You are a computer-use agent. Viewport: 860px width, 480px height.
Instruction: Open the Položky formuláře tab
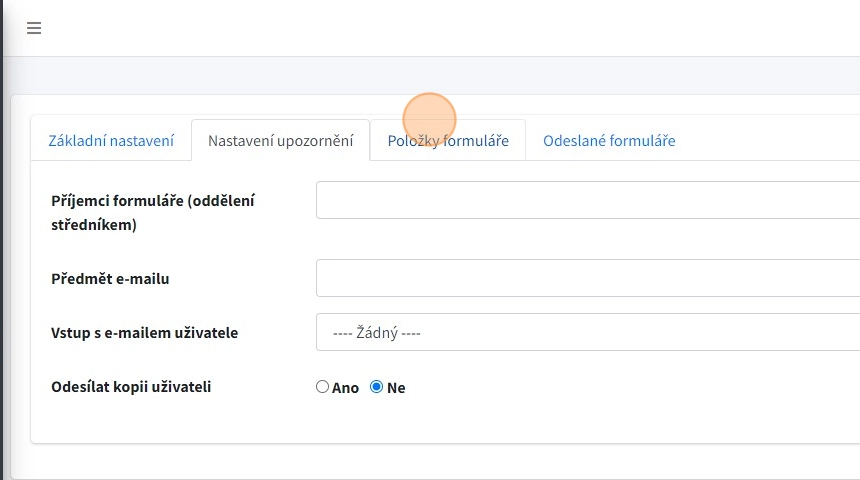448,141
